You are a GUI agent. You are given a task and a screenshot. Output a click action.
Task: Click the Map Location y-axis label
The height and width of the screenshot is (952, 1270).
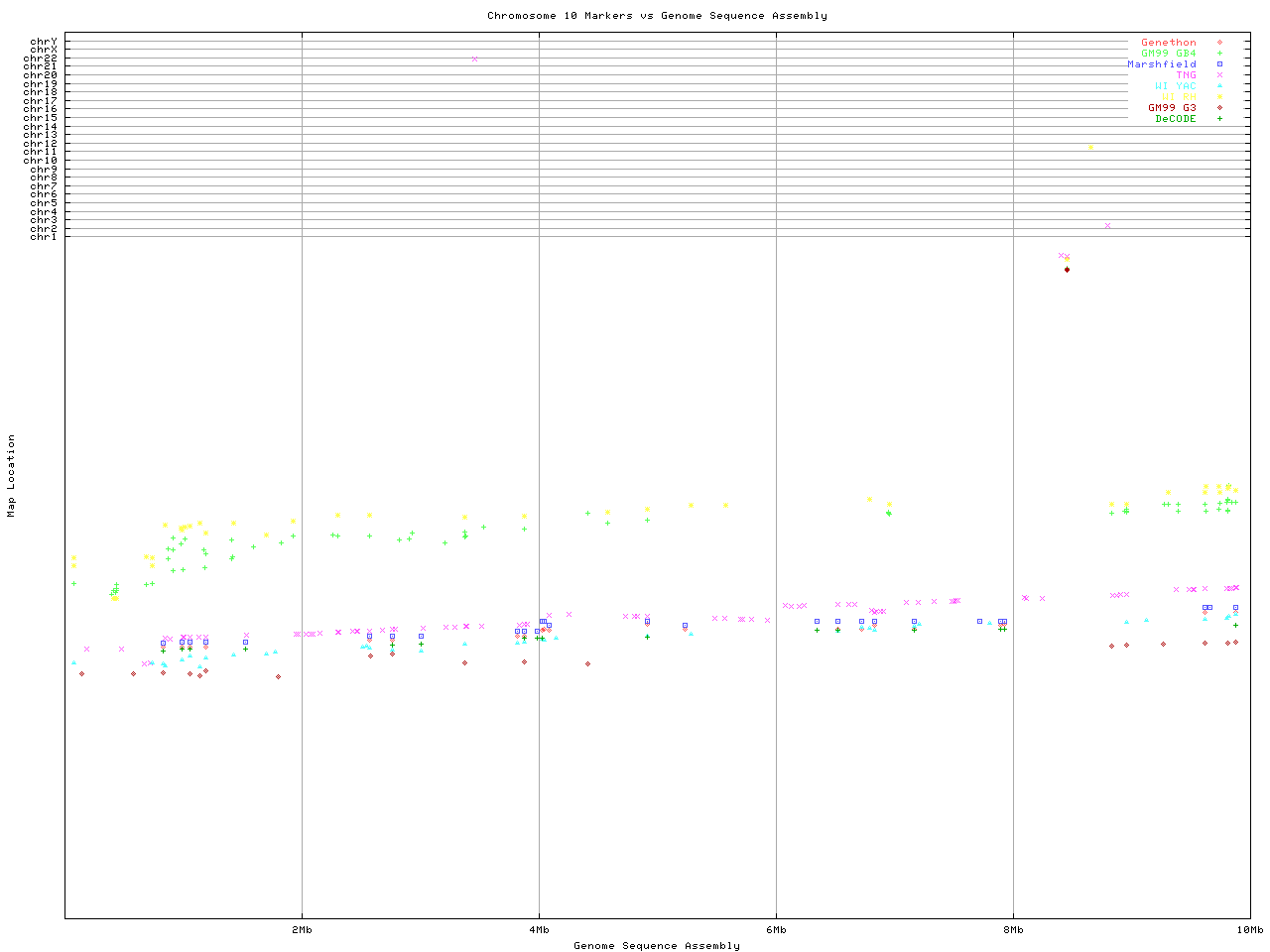pos(12,476)
